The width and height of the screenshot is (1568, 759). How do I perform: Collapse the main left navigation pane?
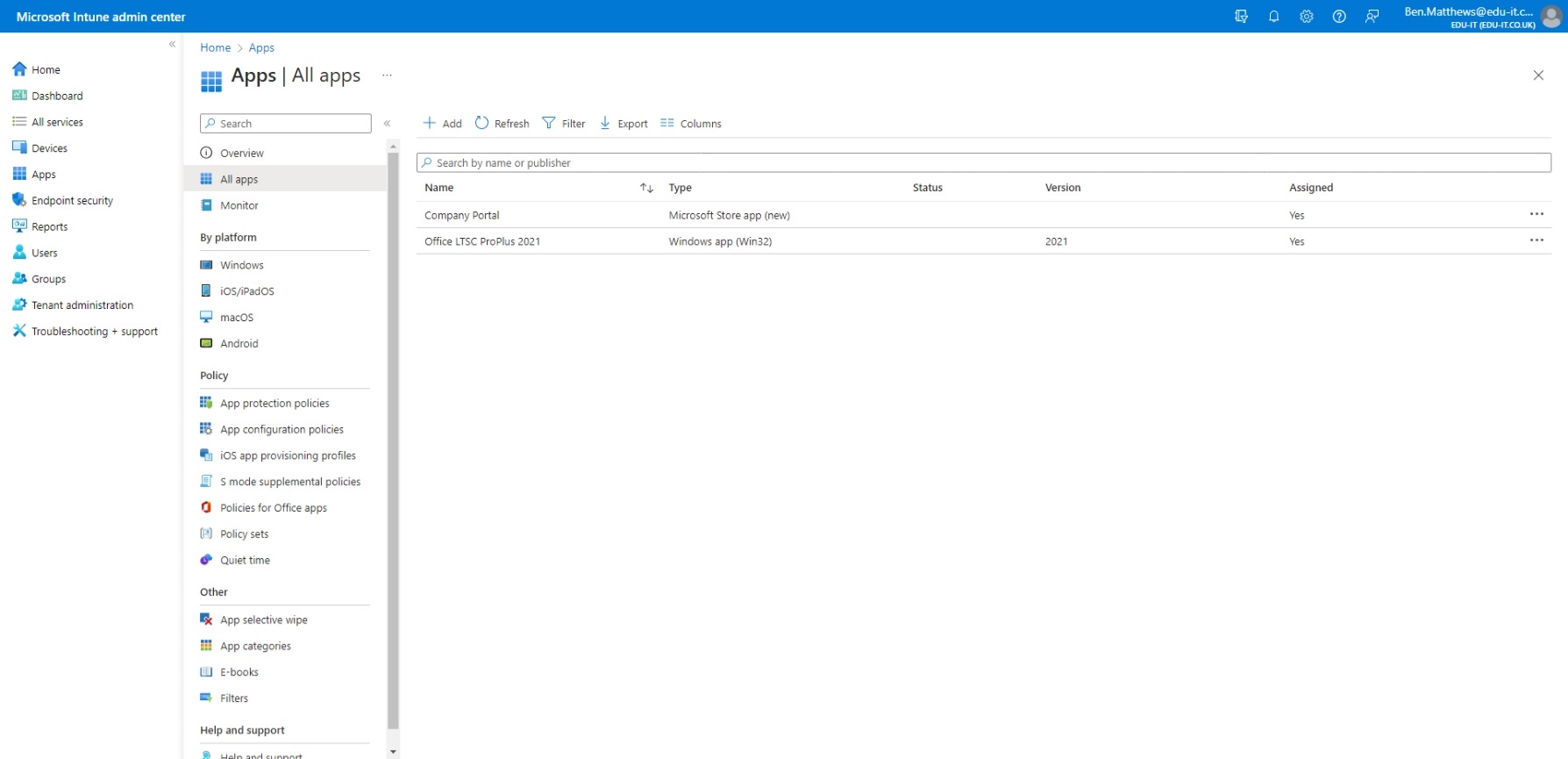click(x=172, y=44)
